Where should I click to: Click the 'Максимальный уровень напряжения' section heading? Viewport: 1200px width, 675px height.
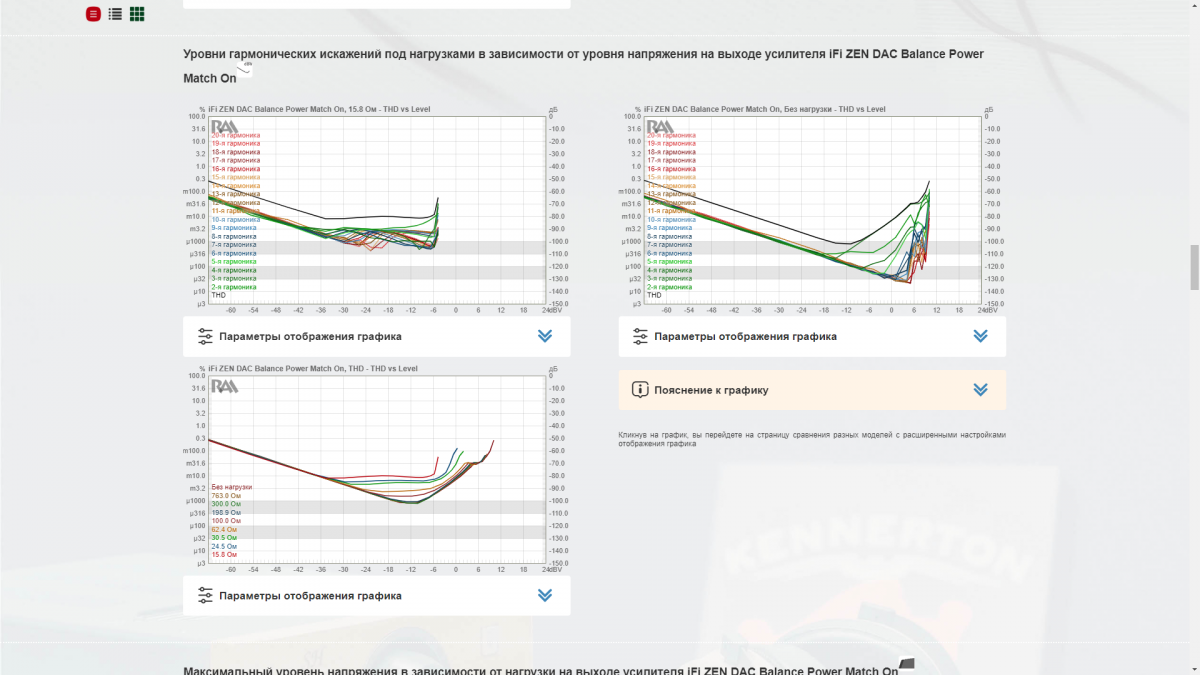[x=541, y=669]
